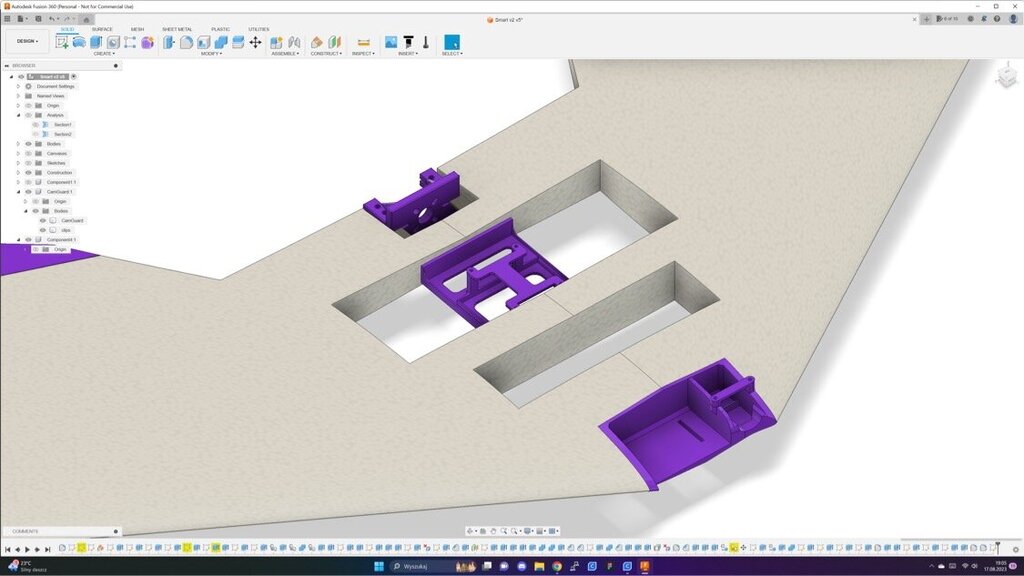Image resolution: width=1024 pixels, height=576 pixels.
Task: Expand the Document Settings tree node
Action: pyautogui.click(x=18, y=86)
